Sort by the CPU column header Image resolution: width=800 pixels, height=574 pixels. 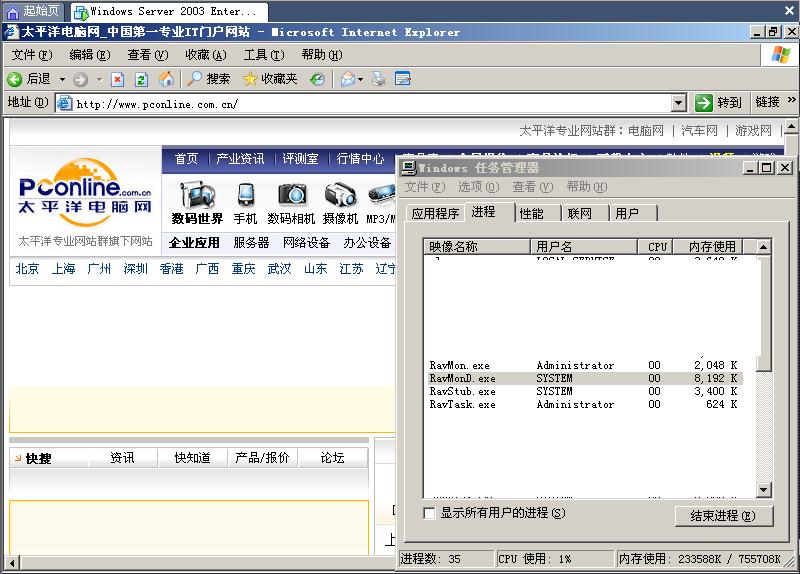pyautogui.click(x=656, y=247)
